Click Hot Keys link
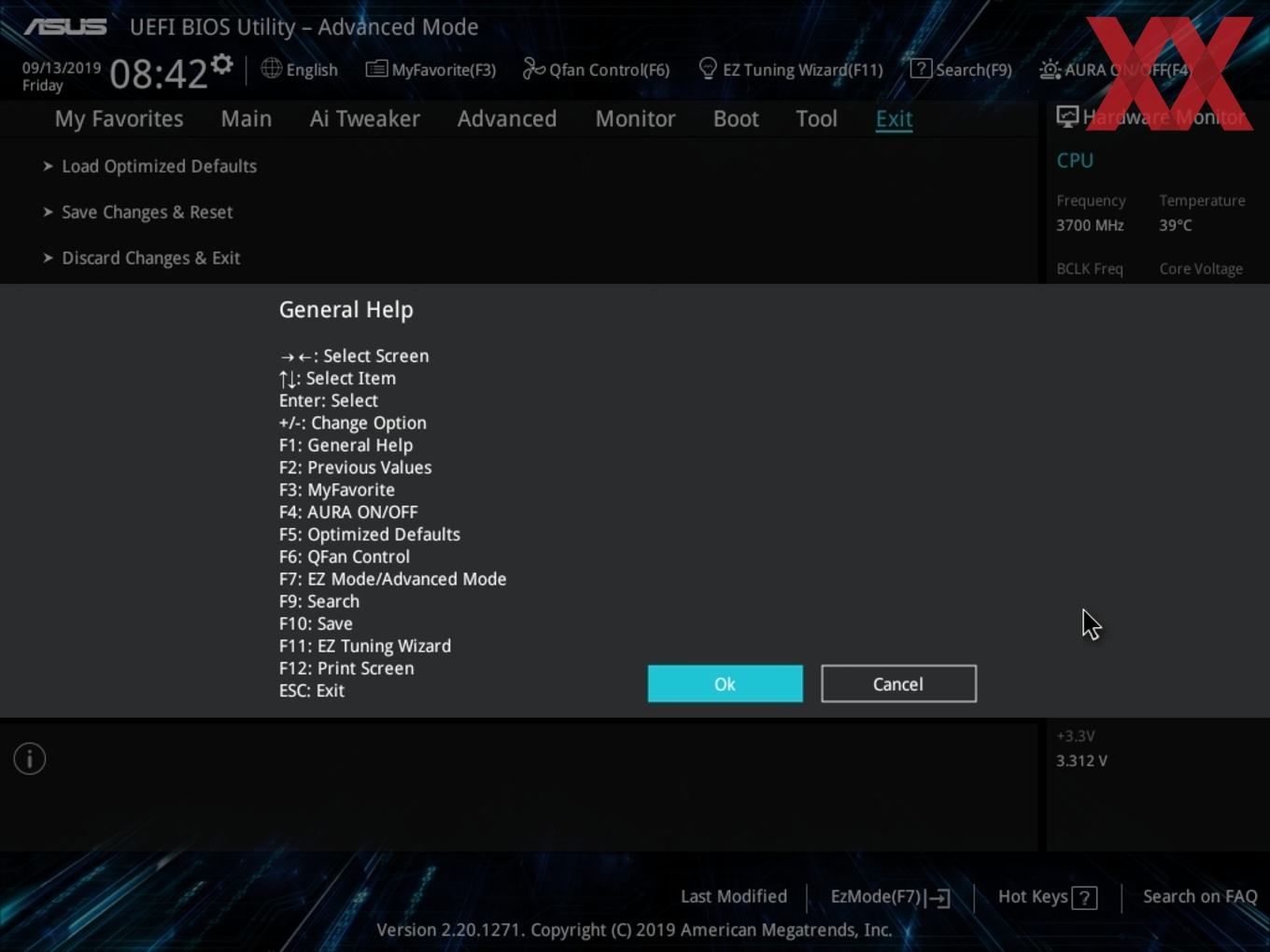 coord(1033,896)
